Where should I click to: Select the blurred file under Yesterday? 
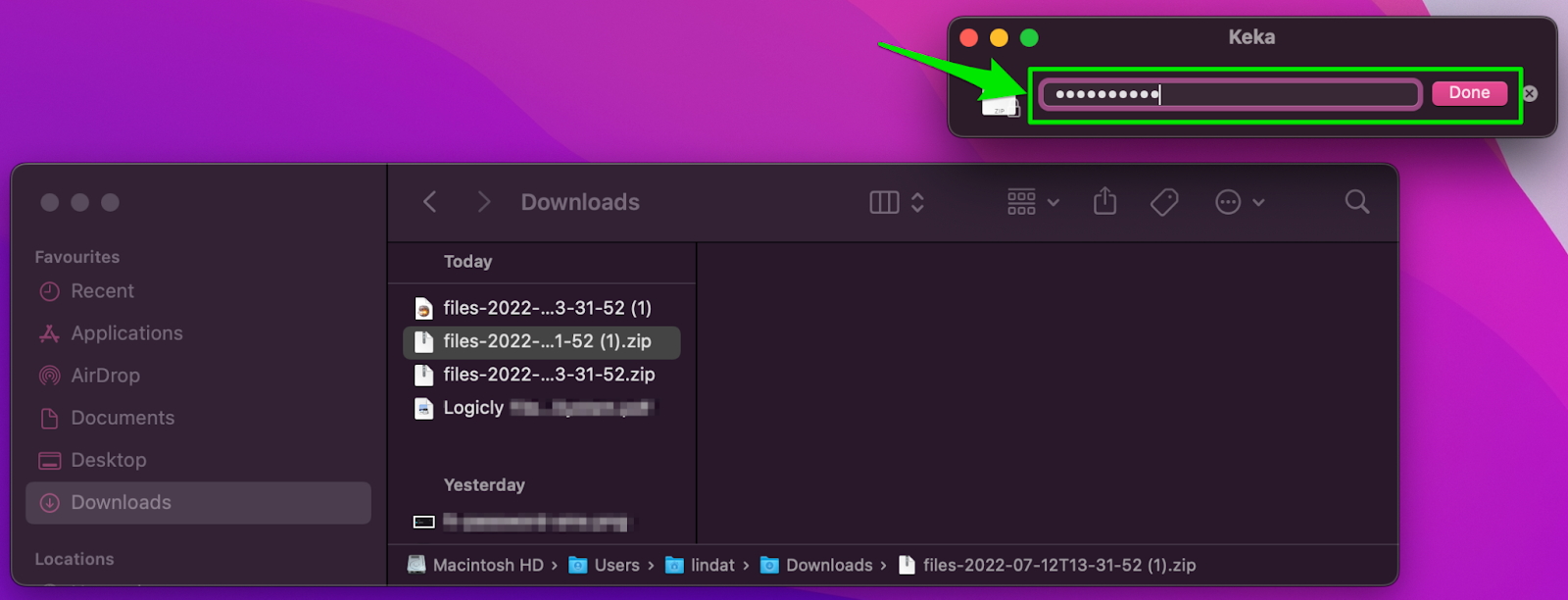[x=542, y=522]
